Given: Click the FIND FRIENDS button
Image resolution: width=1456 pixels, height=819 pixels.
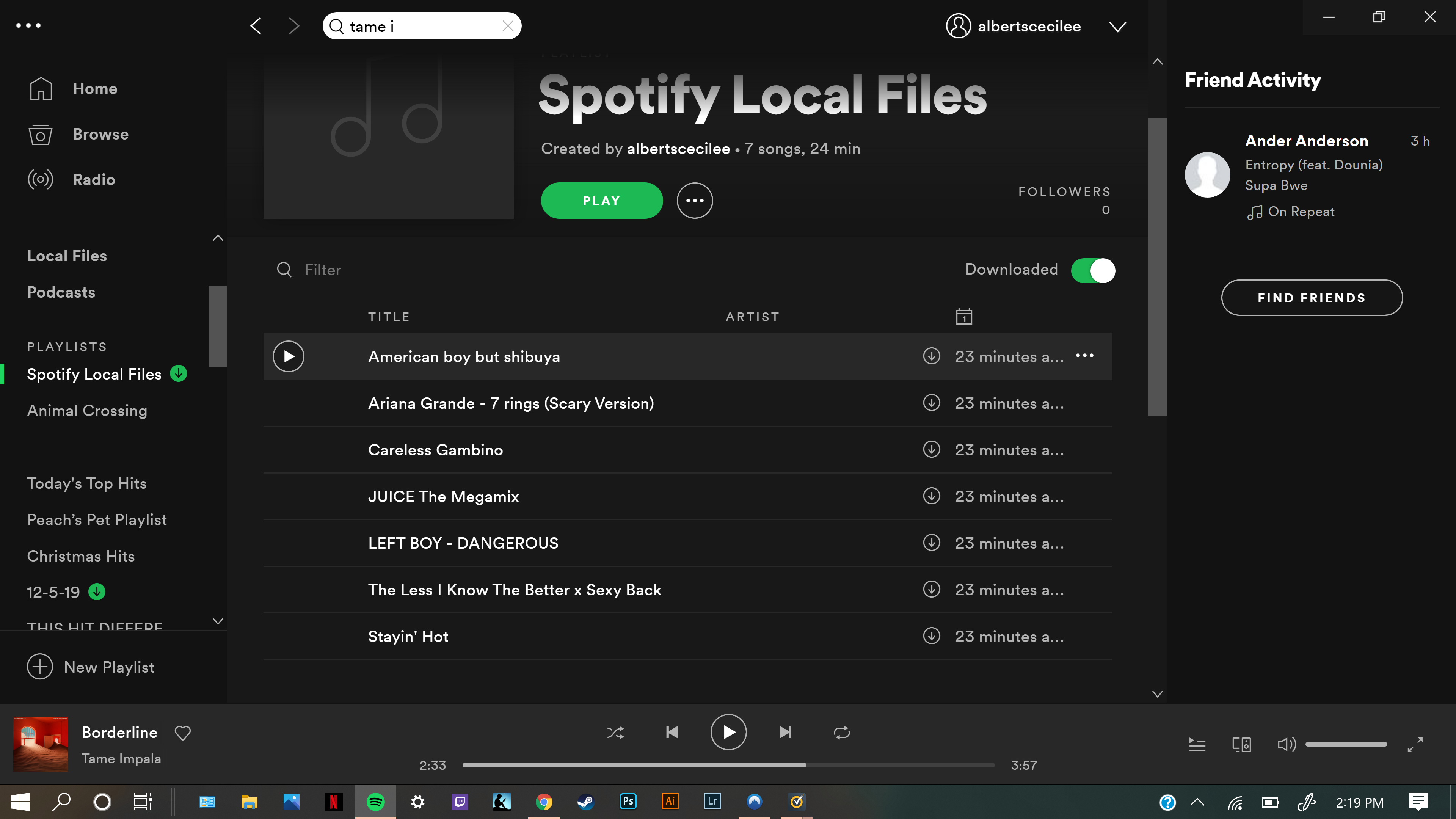Looking at the screenshot, I should [x=1311, y=298].
